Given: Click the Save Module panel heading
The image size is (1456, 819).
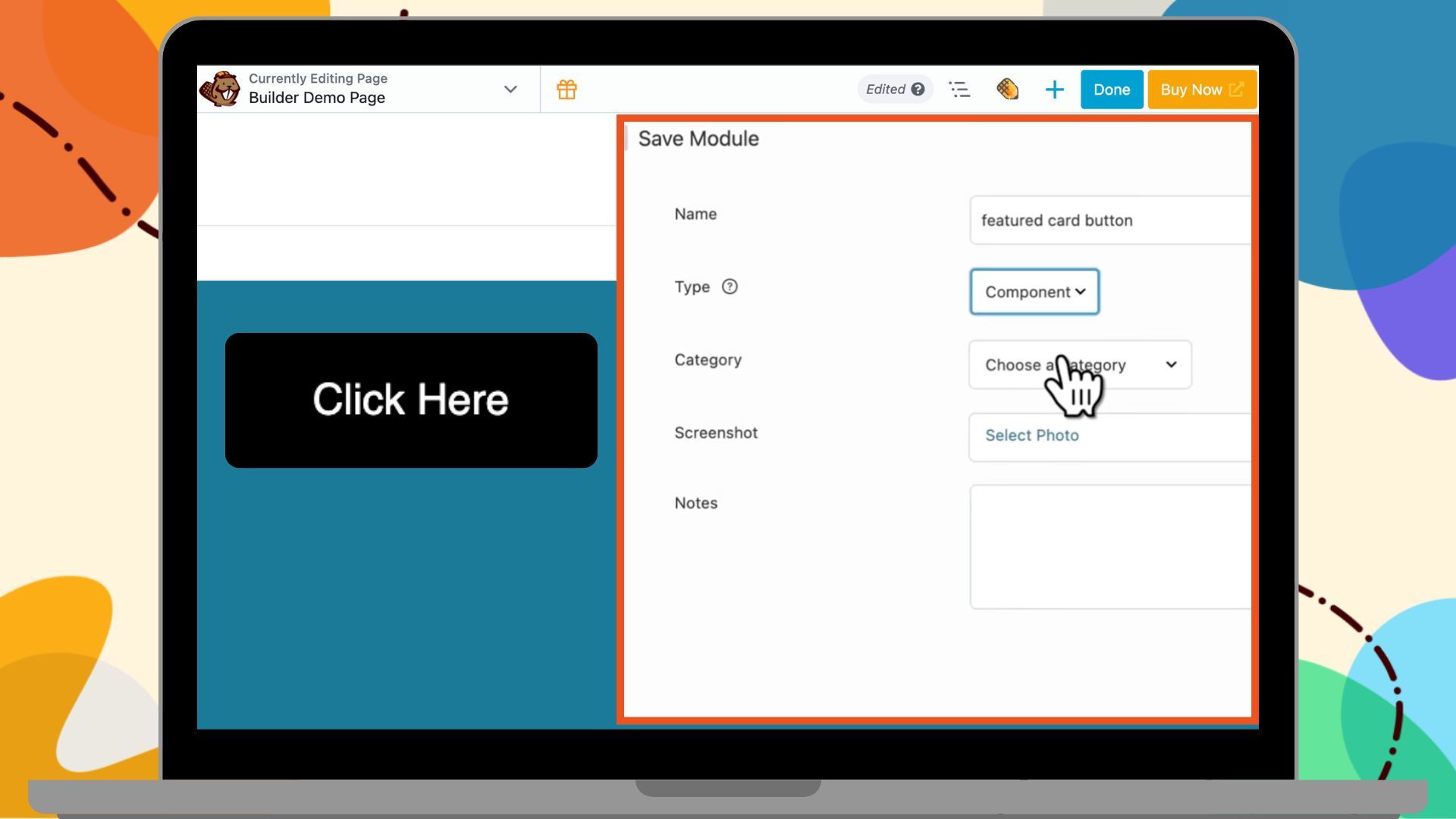Looking at the screenshot, I should point(698,139).
